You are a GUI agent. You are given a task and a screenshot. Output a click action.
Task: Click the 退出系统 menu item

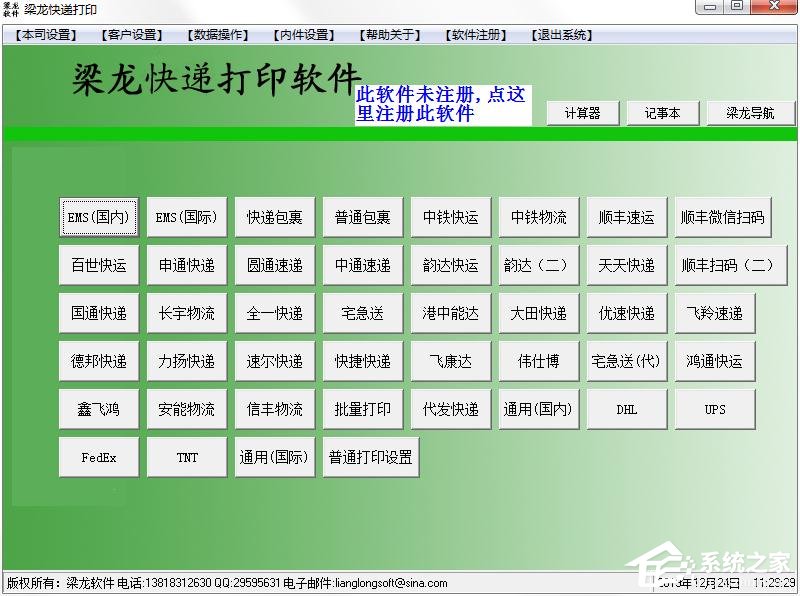[x=562, y=35]
